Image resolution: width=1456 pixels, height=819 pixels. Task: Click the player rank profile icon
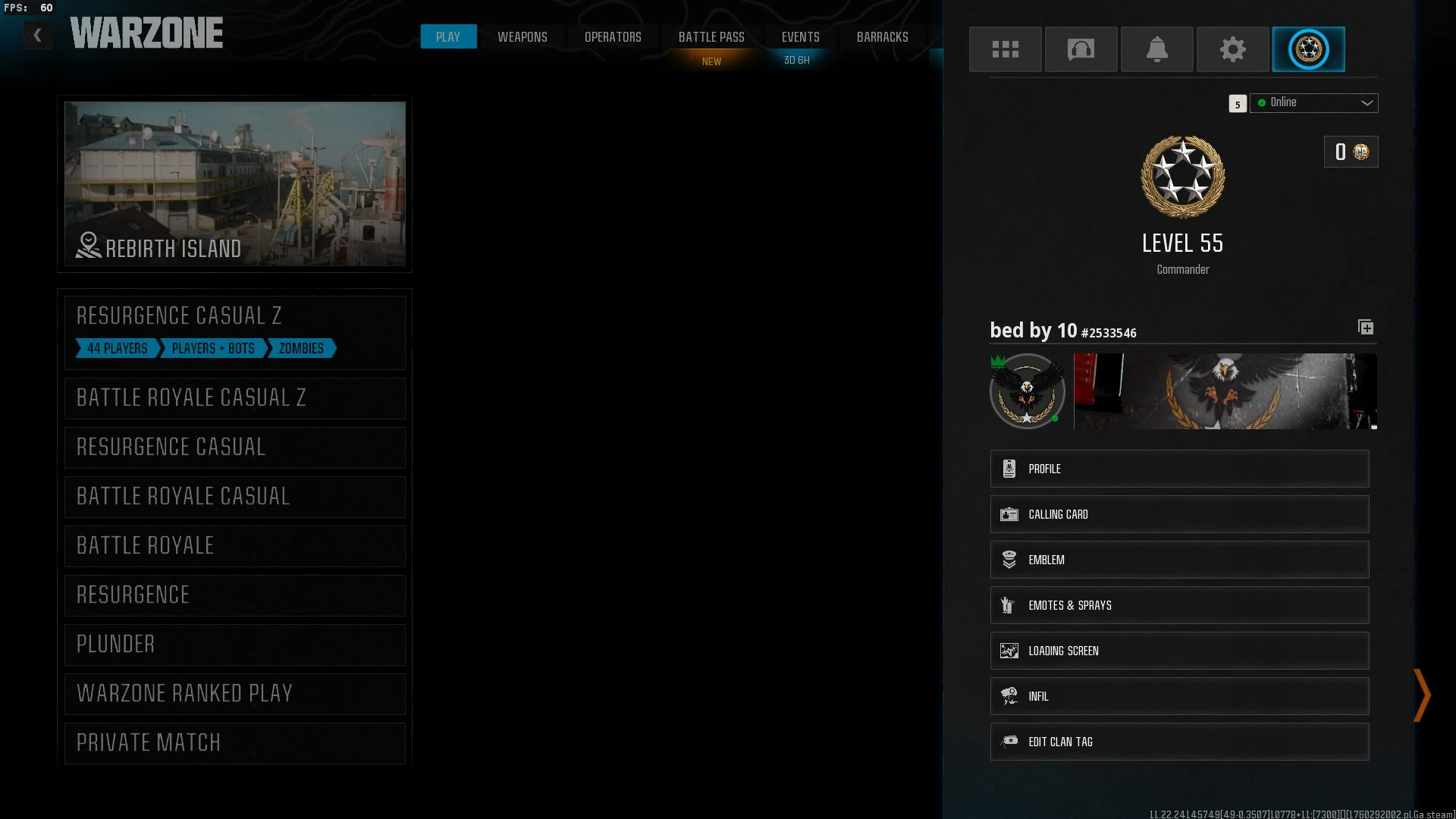(1308, 49)
